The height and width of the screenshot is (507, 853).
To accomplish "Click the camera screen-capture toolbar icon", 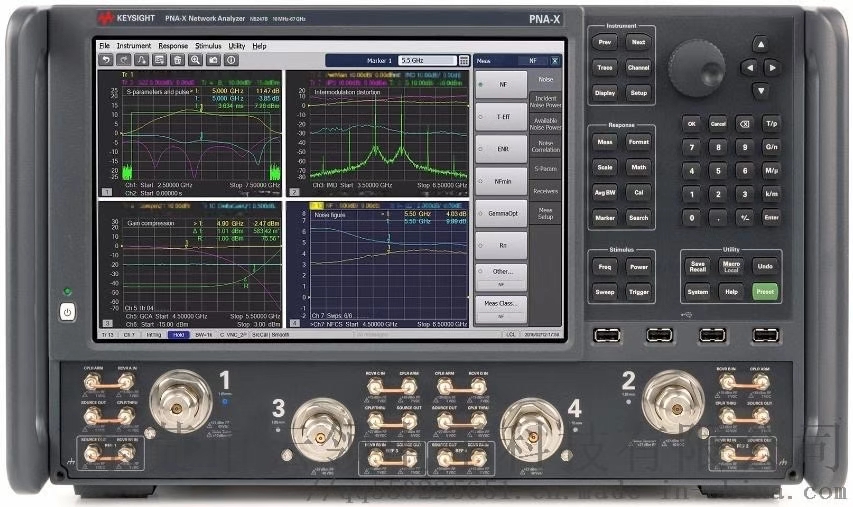I will 213,60.
